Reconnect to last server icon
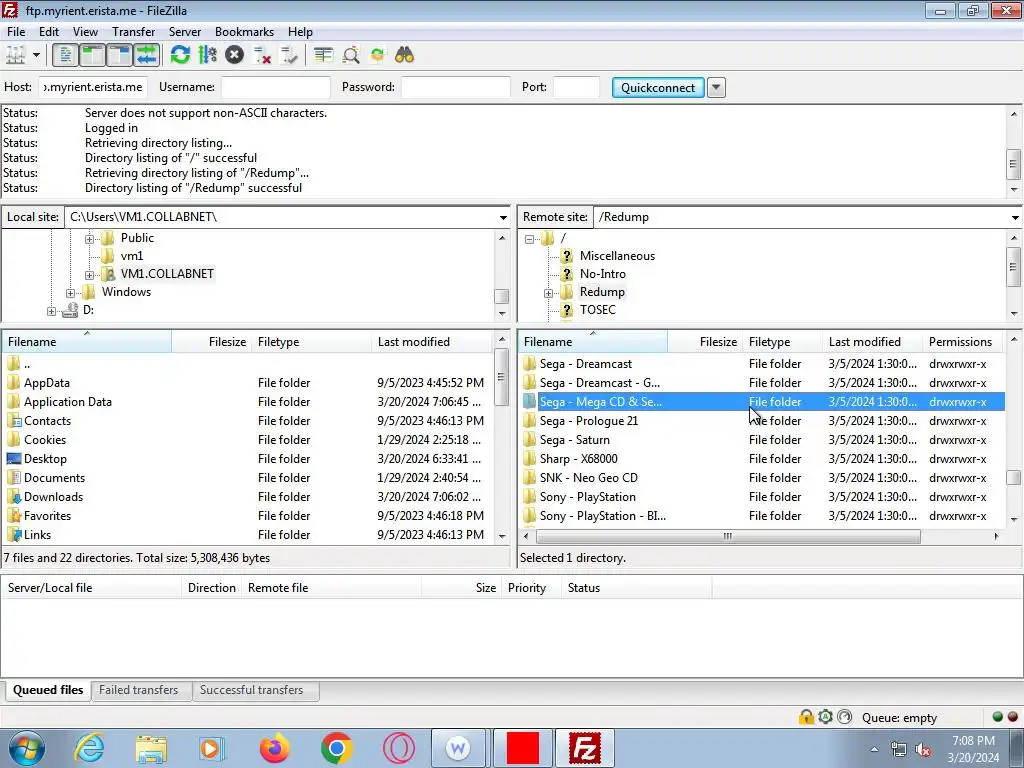The image size is (1024, 768). click(289, 56)
